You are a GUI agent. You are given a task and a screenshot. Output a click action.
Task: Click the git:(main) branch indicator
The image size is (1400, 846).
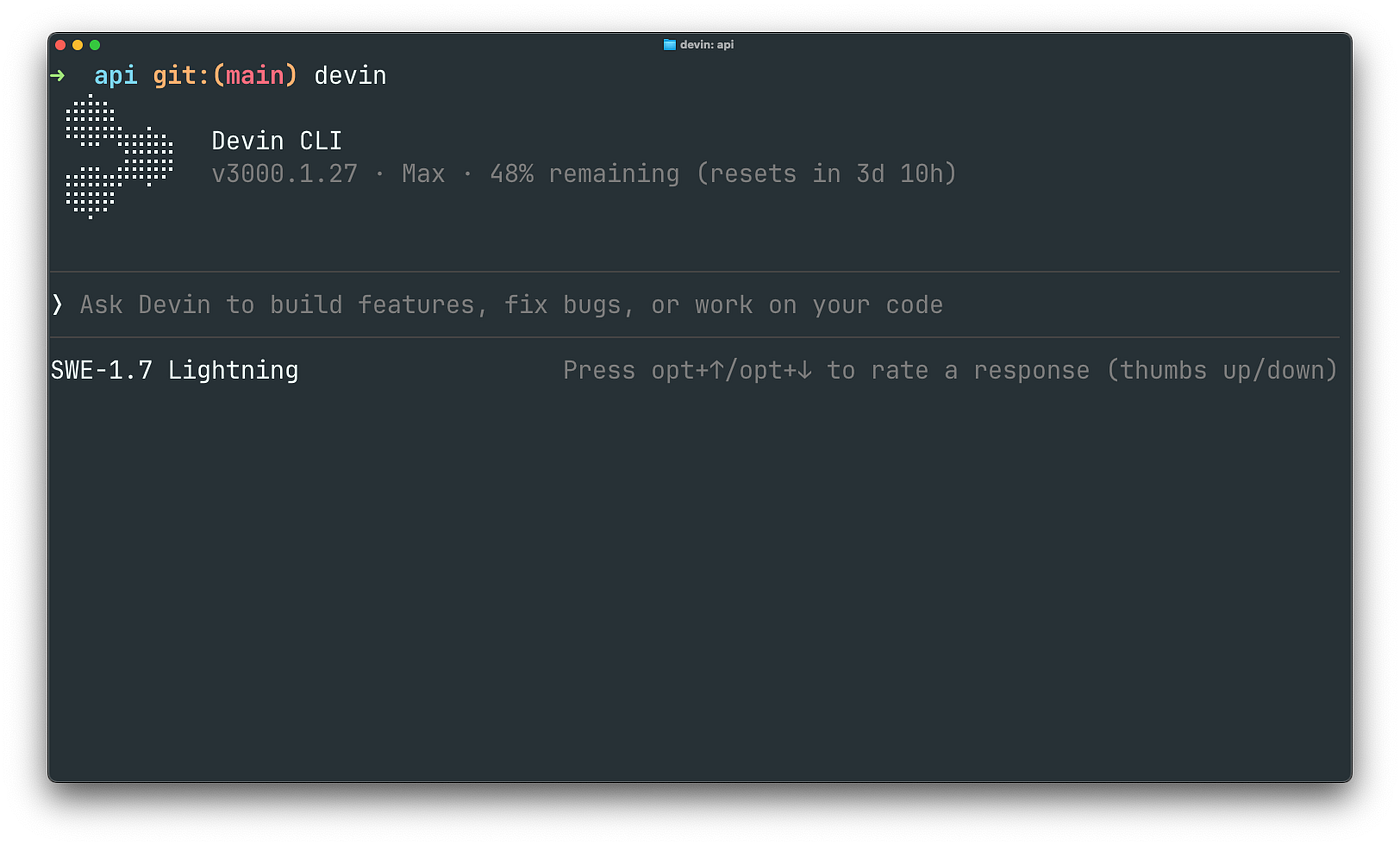click(x=225, y=76)
